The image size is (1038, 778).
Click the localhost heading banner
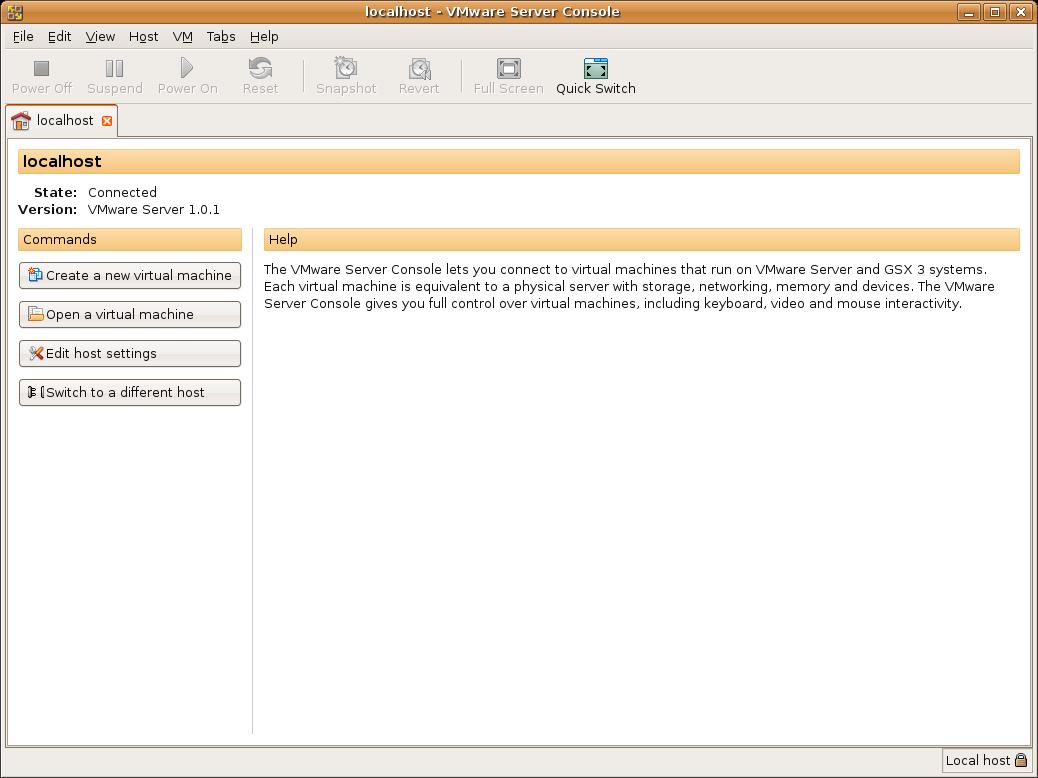coord(518,162)
